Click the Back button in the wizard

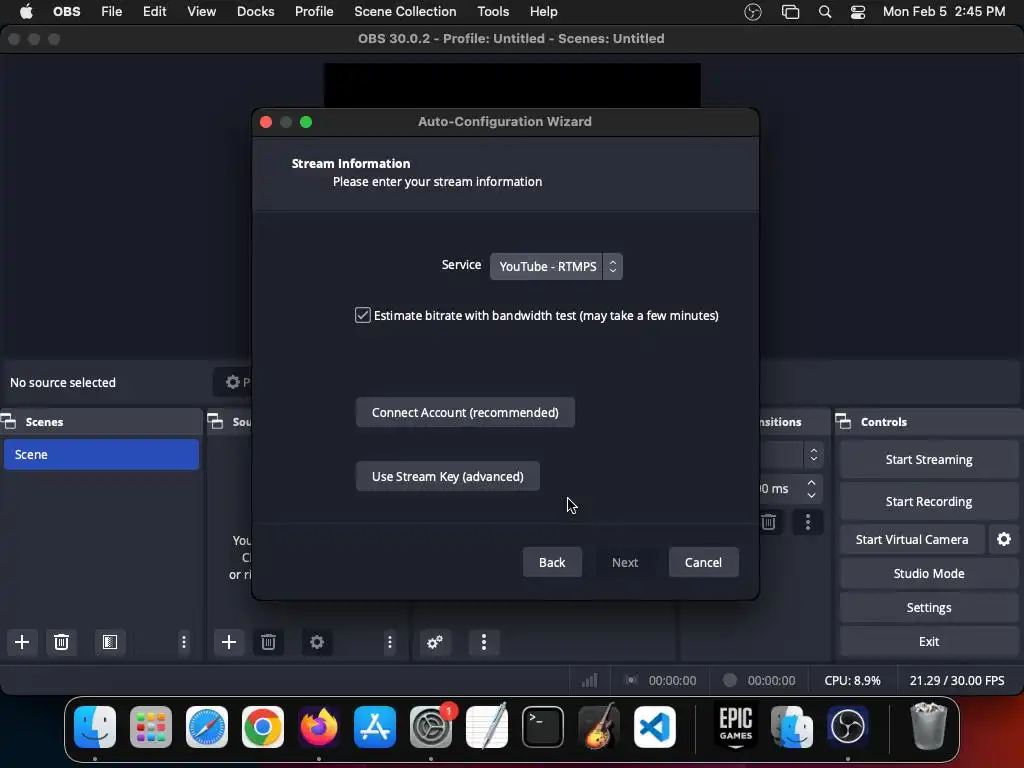(x=552, y=562)
